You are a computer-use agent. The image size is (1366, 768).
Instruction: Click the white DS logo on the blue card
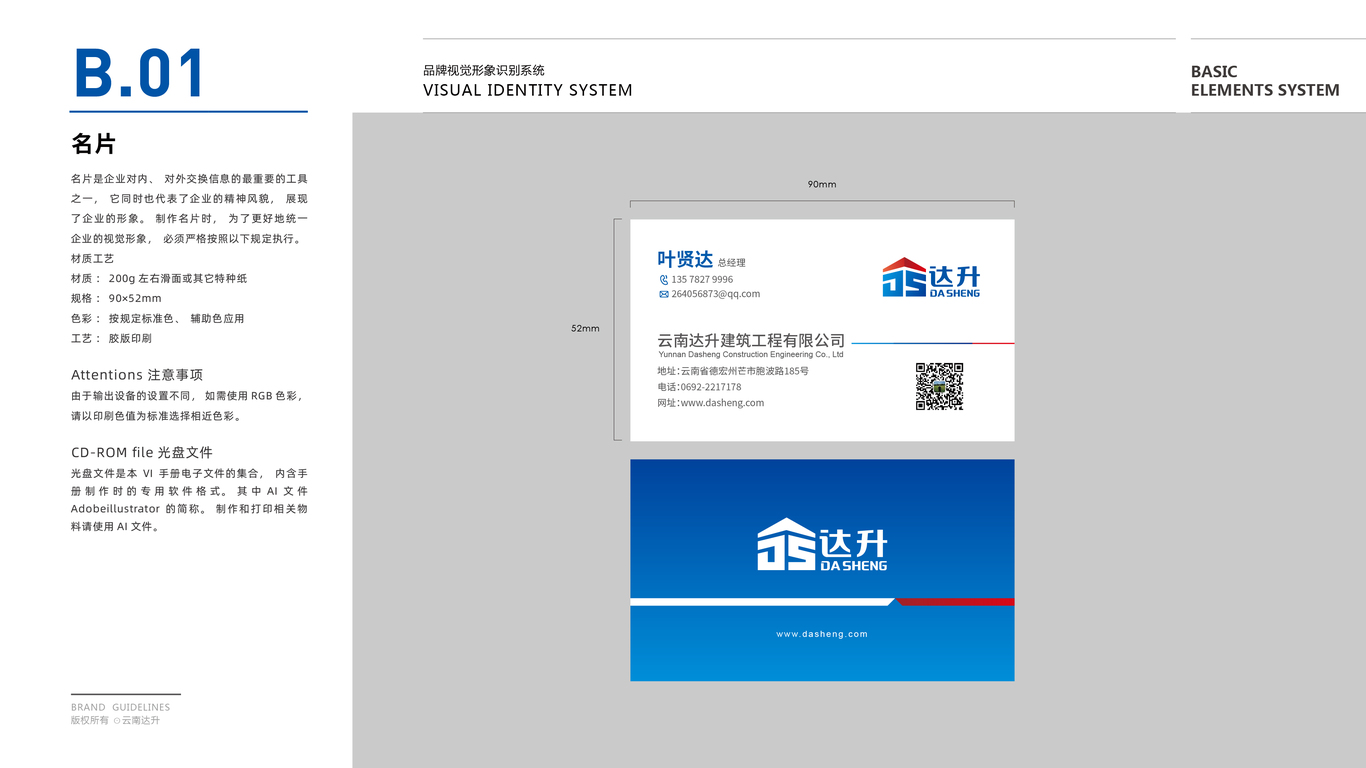(822, 545)
